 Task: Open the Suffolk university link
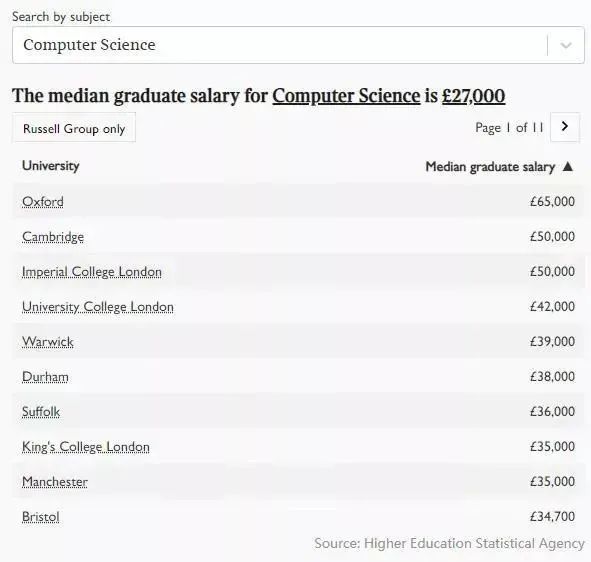click(41, 412)
